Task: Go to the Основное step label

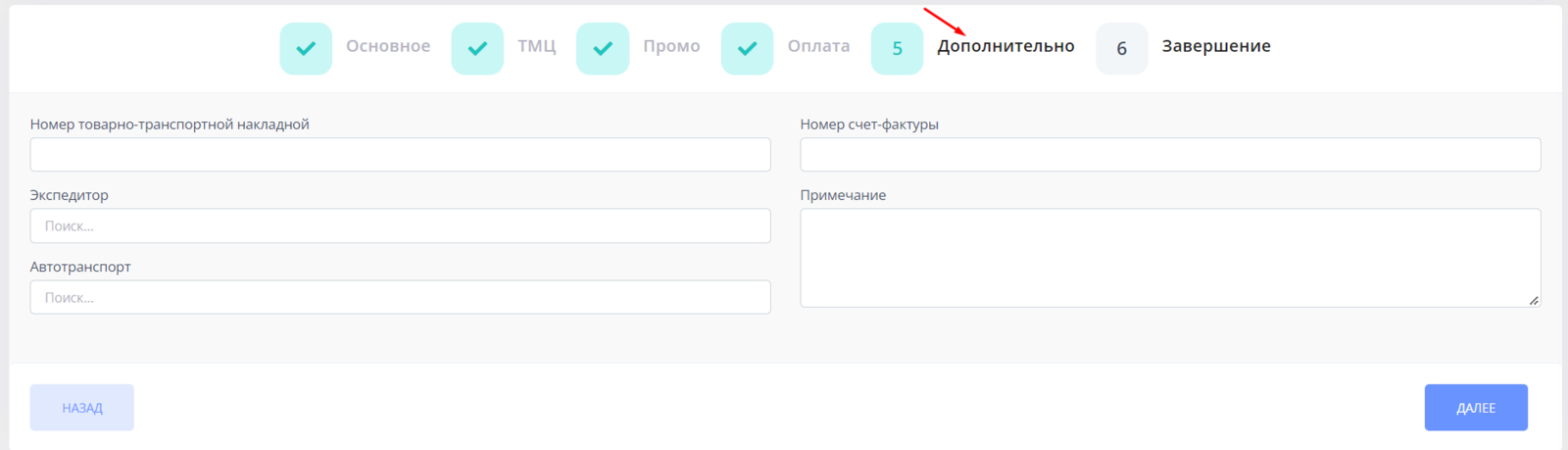Action: click(x=388, y=46)
